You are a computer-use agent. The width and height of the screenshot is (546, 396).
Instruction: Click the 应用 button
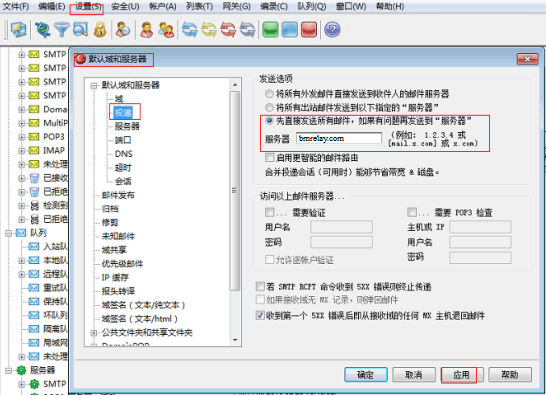[462, 375]
